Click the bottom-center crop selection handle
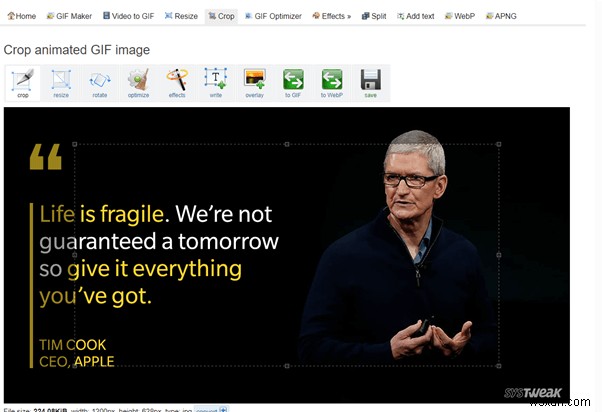 click(287, 366)
